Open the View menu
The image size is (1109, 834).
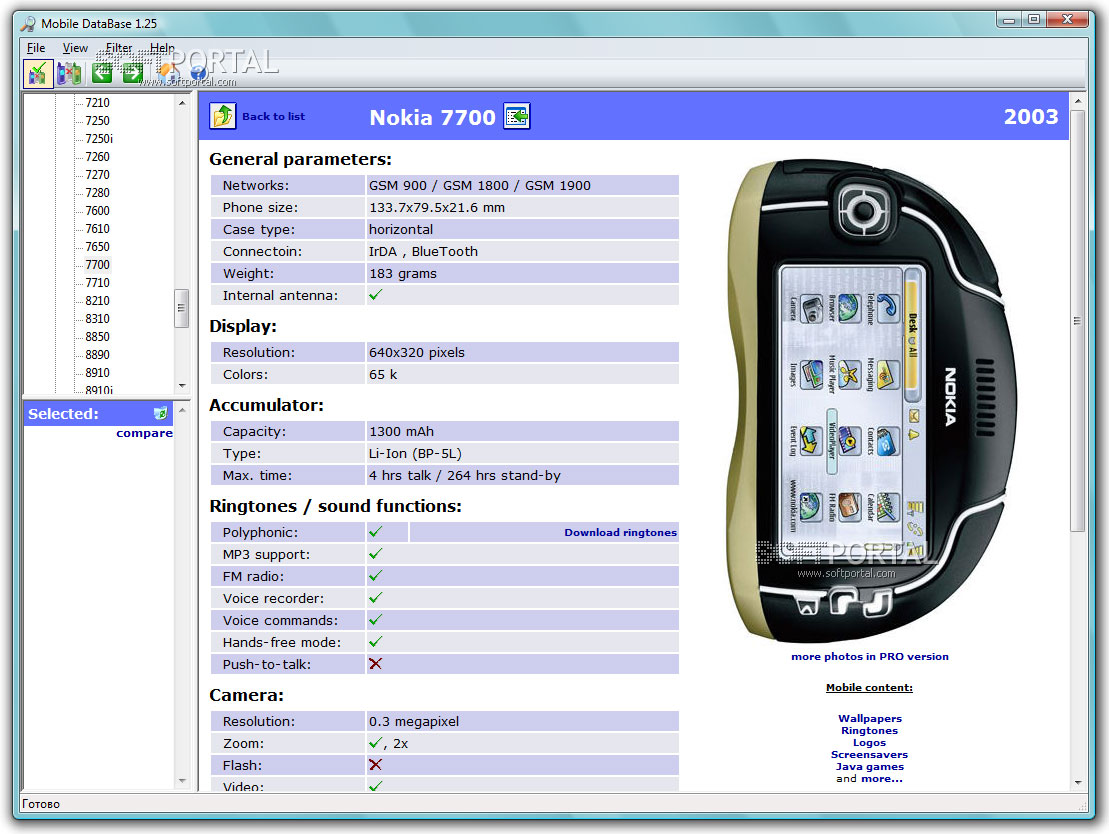click(x=75, y=48)
